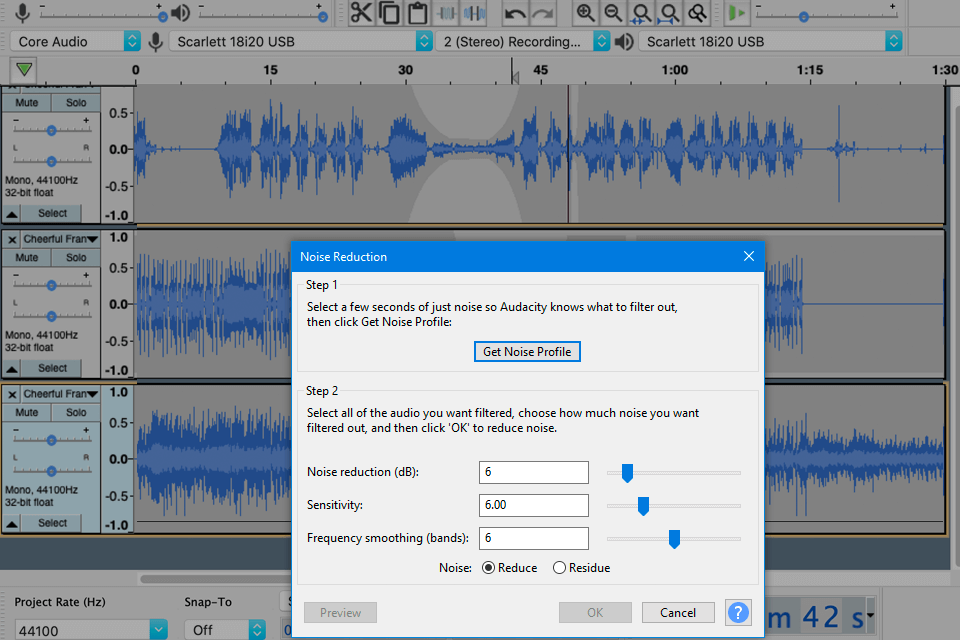This screenshot has width=960, height=640.
Task: Click the Play-at-speed slider knob
Action: (x=803, y=17)
